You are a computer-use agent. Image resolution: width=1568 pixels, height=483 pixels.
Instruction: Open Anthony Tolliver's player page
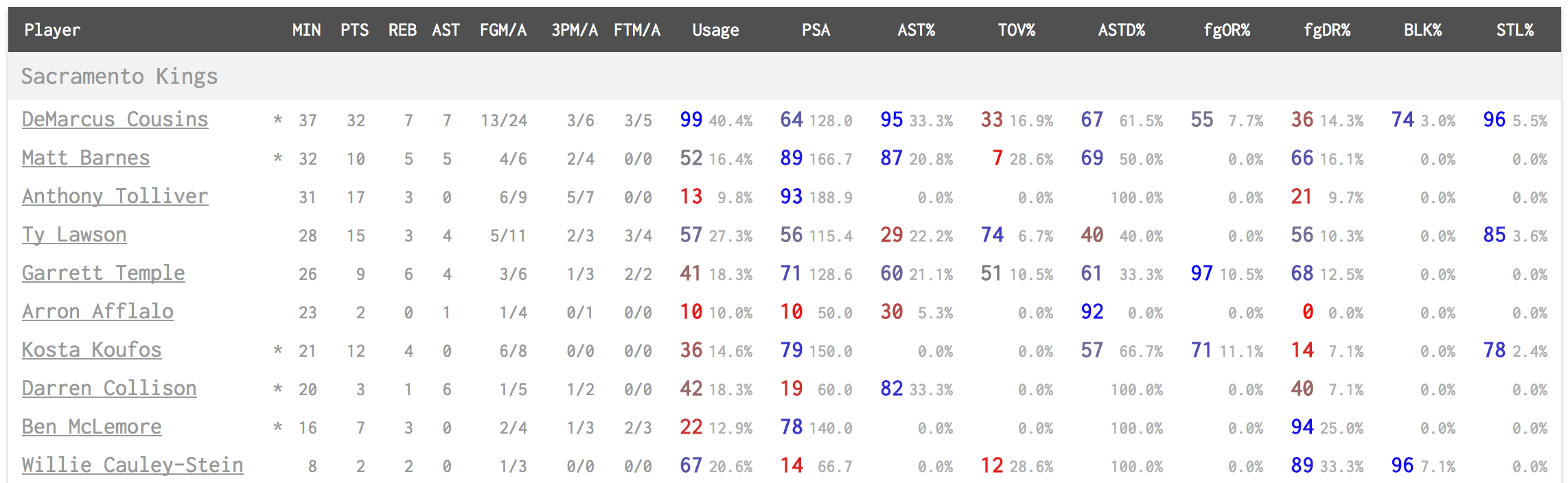(115, 196)
